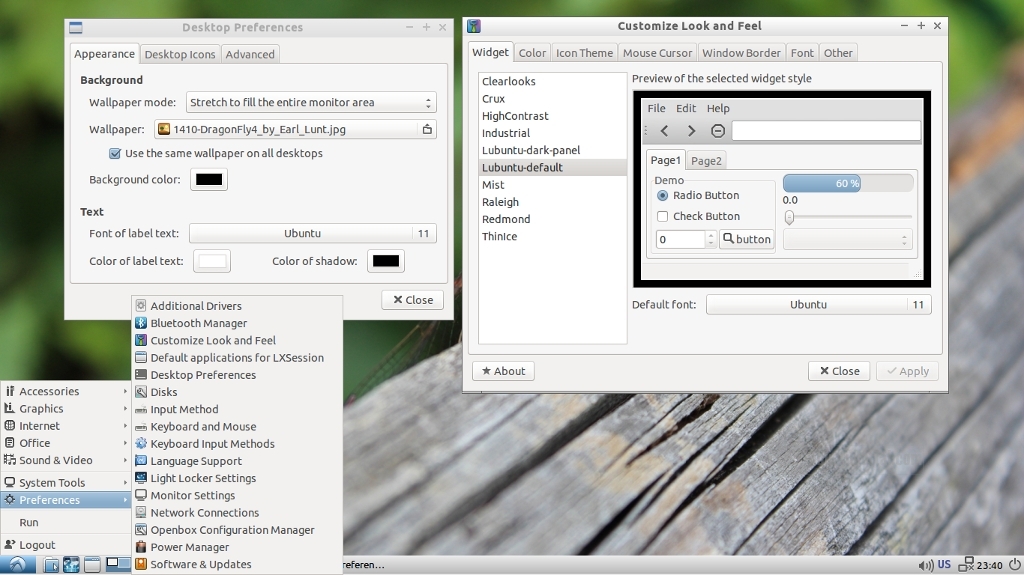Change the font of label text button

click(x=313, y=233)
